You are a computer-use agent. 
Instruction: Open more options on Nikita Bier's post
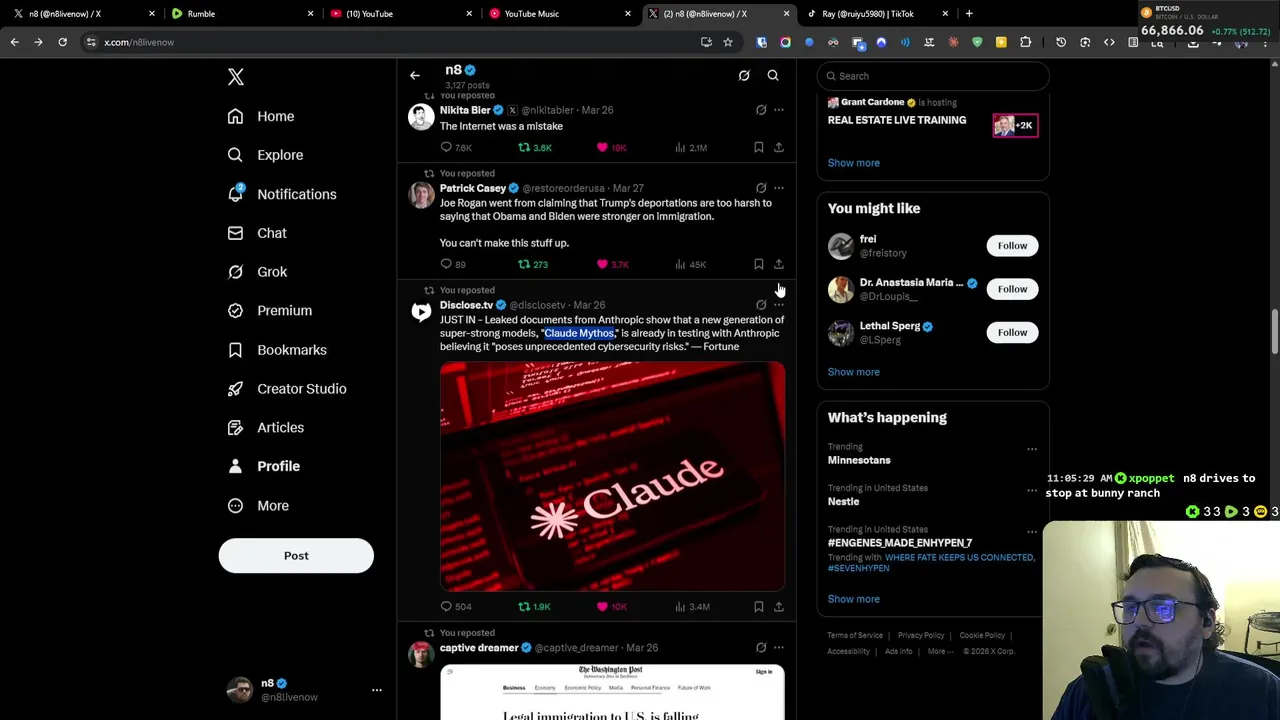pyautogui.click(x=779, y=110)
